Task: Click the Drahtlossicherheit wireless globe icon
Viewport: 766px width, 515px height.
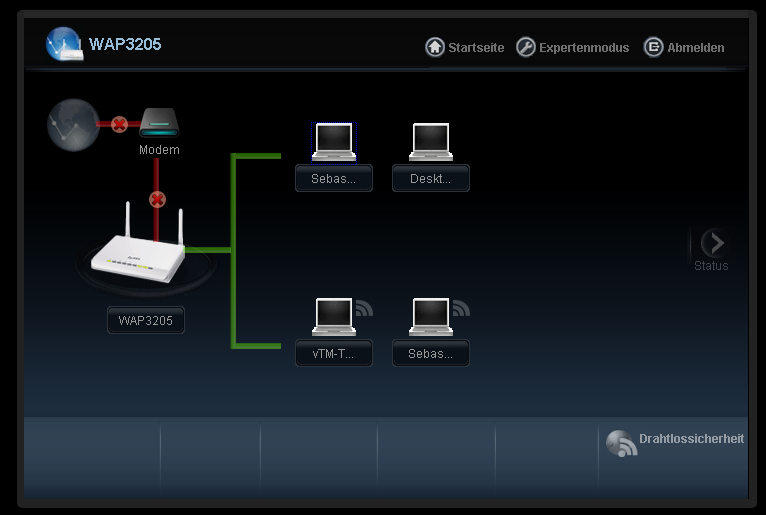Action: point(621,443)
